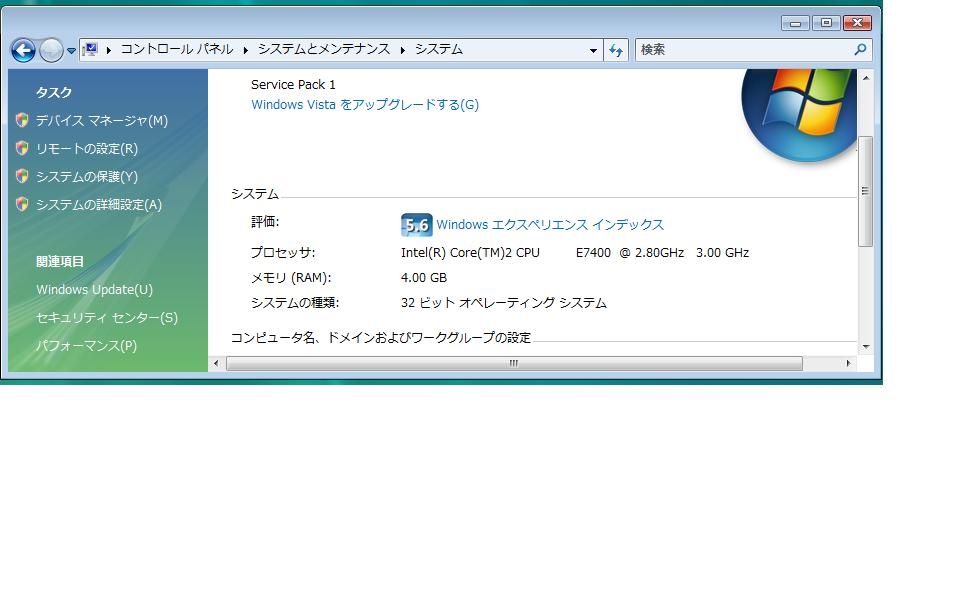960x600 pixels.
Task: Click the blue Back arrow button
Action: (23, 50)
